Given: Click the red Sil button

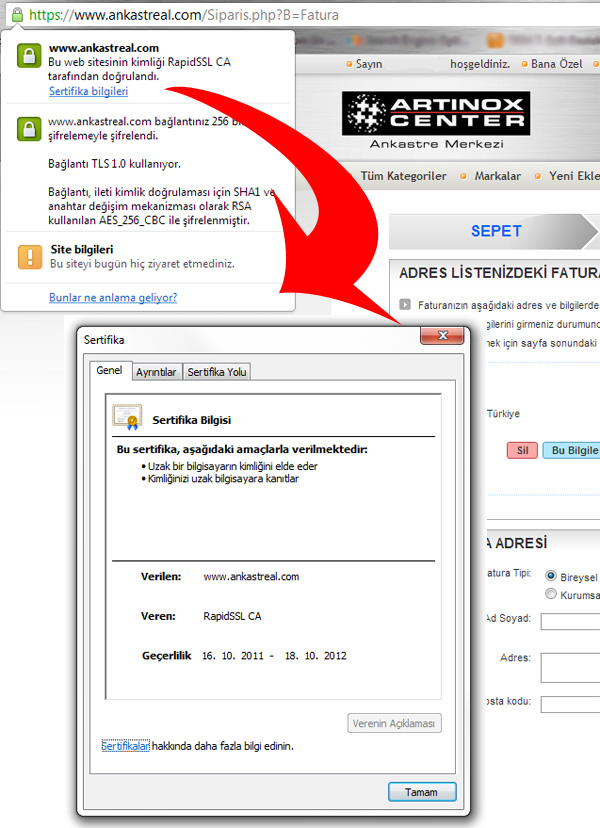Looking at the screenshot, I should click(x=522, y=450).
